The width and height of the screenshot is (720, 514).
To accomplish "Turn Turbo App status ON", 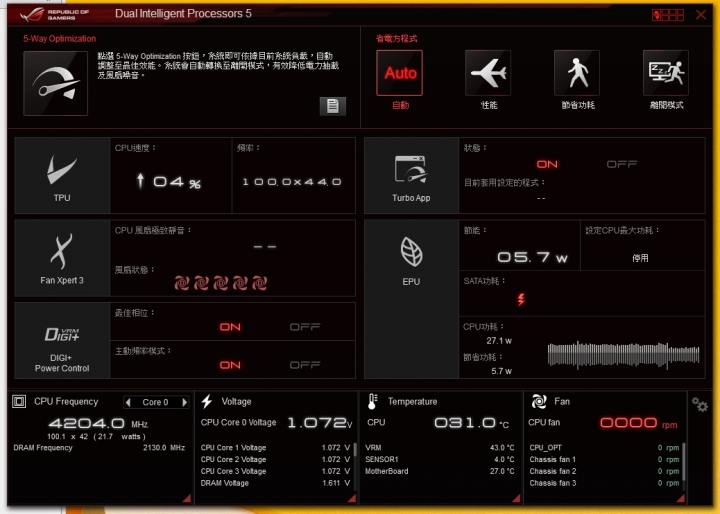I will [x=547, y=164].
